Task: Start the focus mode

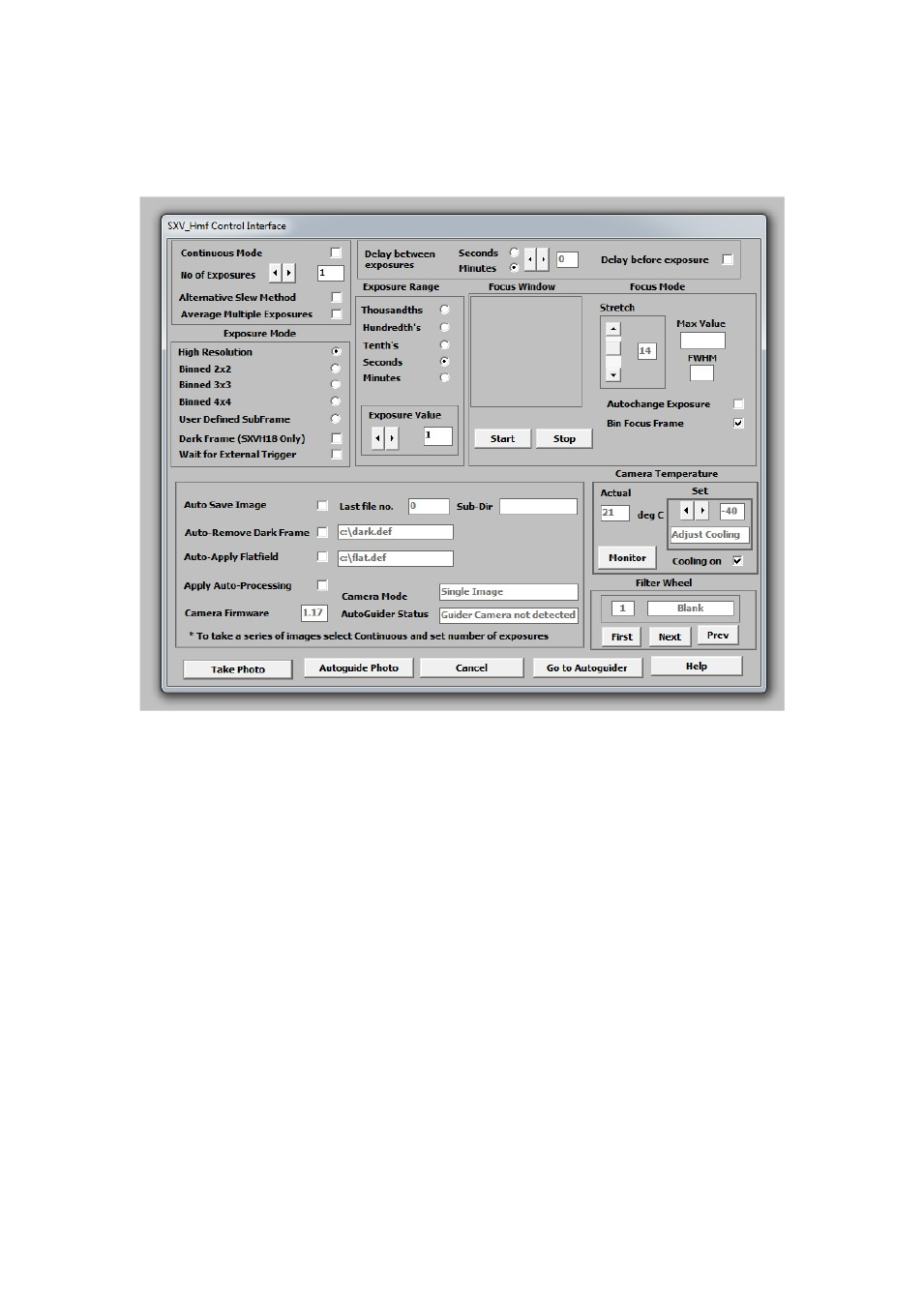Action: click(502, 439)
